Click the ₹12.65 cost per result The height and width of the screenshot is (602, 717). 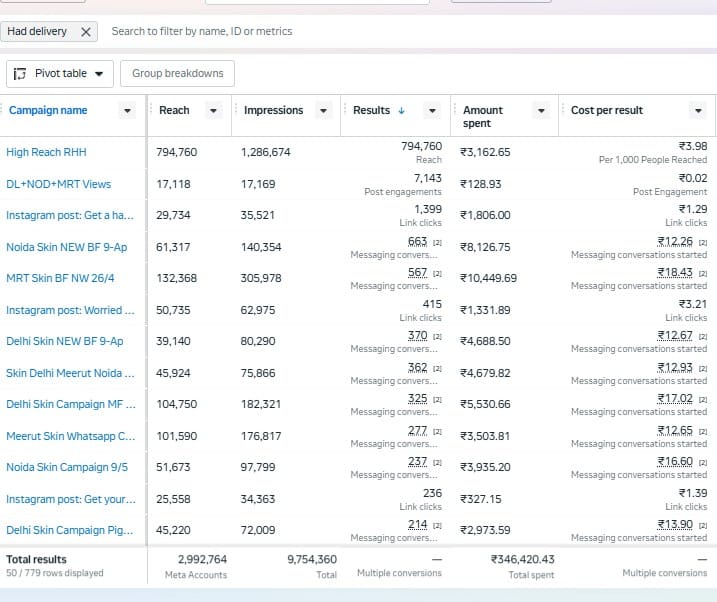click(x=675, y=431)
